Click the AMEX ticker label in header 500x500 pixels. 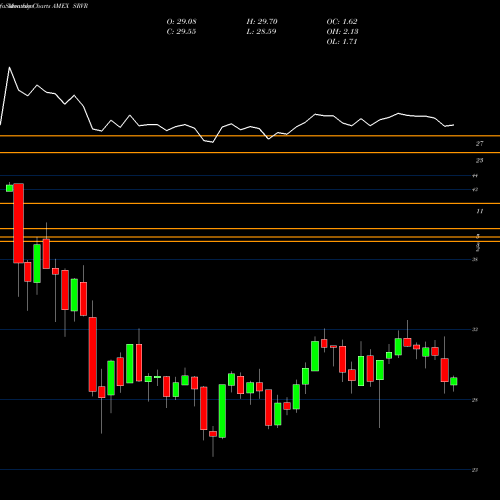(61, 6)
